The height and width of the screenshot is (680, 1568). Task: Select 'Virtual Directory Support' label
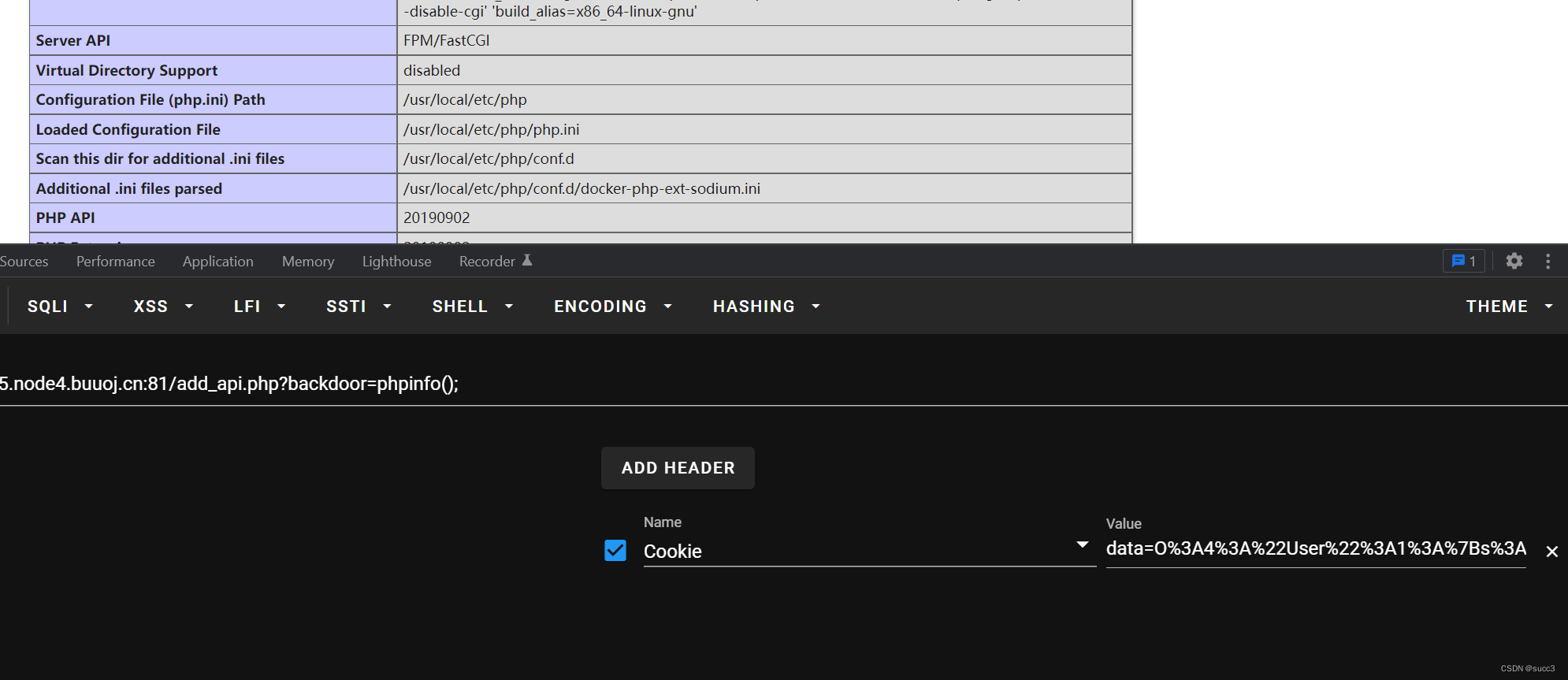coord(127,71)
